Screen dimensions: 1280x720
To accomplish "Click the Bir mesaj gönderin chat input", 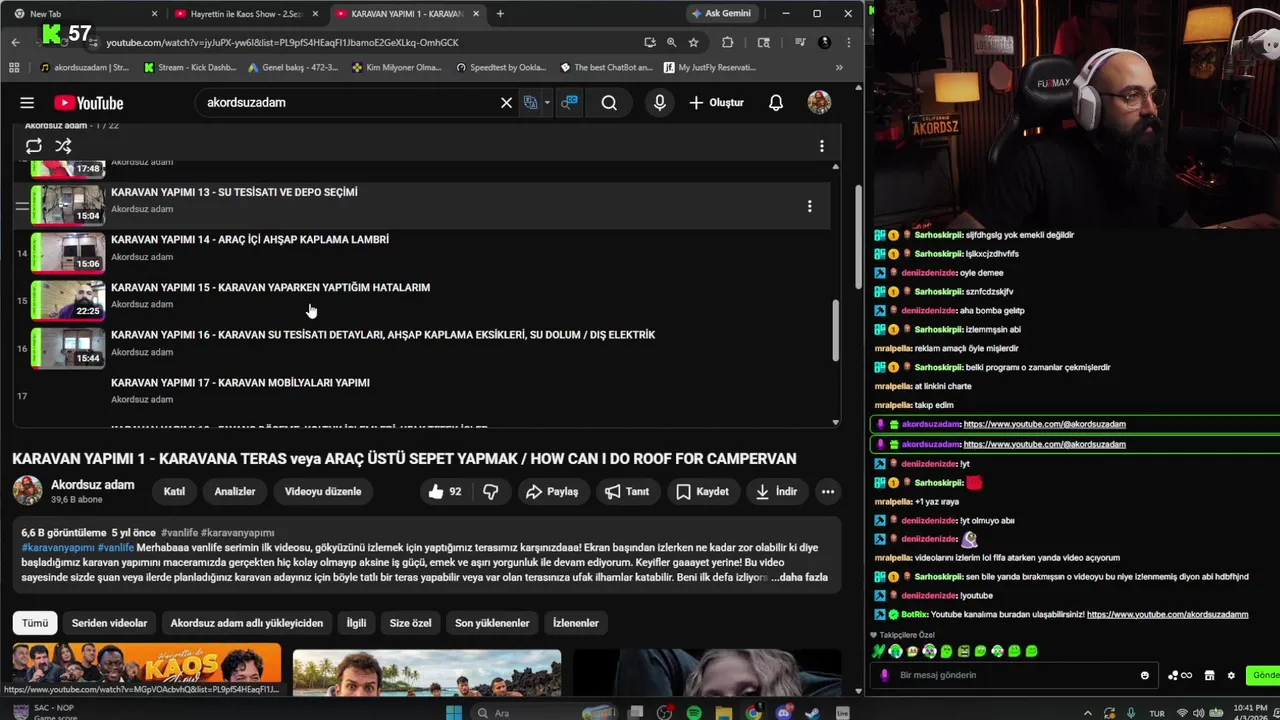I will (x=1013, y=676).
